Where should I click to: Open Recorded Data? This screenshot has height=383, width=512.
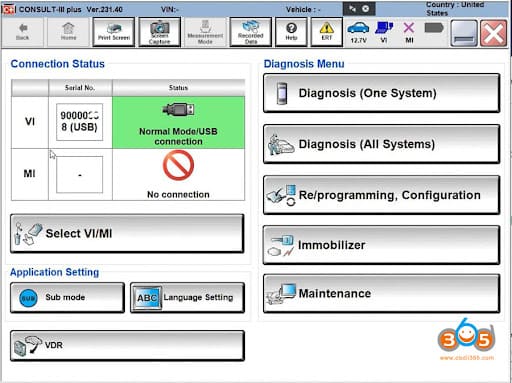251,32
